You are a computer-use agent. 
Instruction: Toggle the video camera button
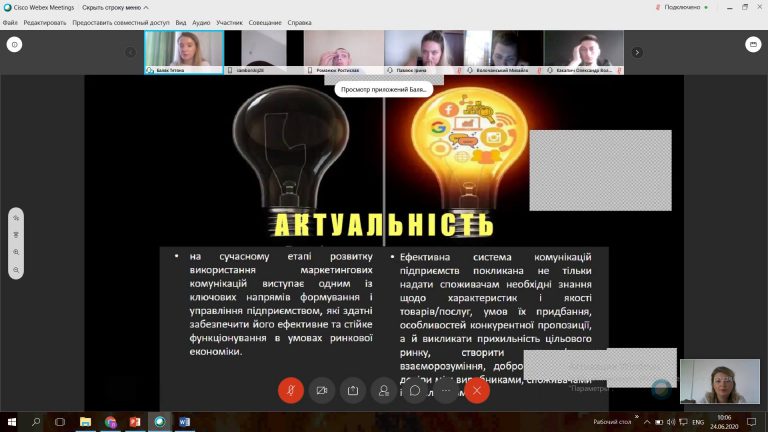(x=322, y=390)
